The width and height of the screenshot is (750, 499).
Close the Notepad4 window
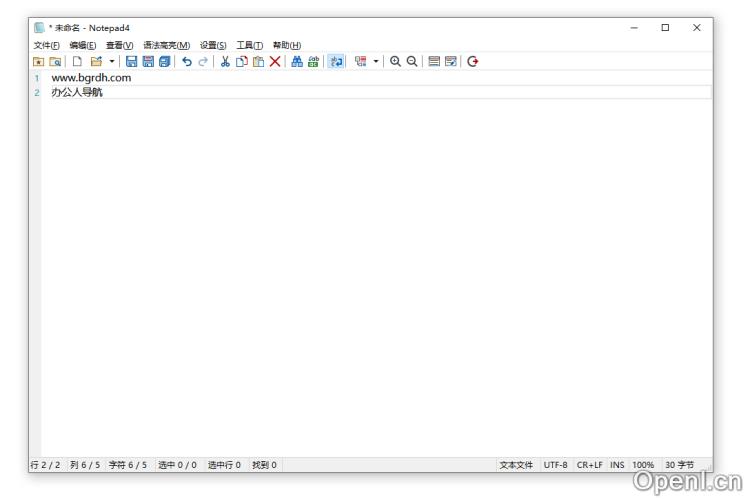click(x=696, y=28)
